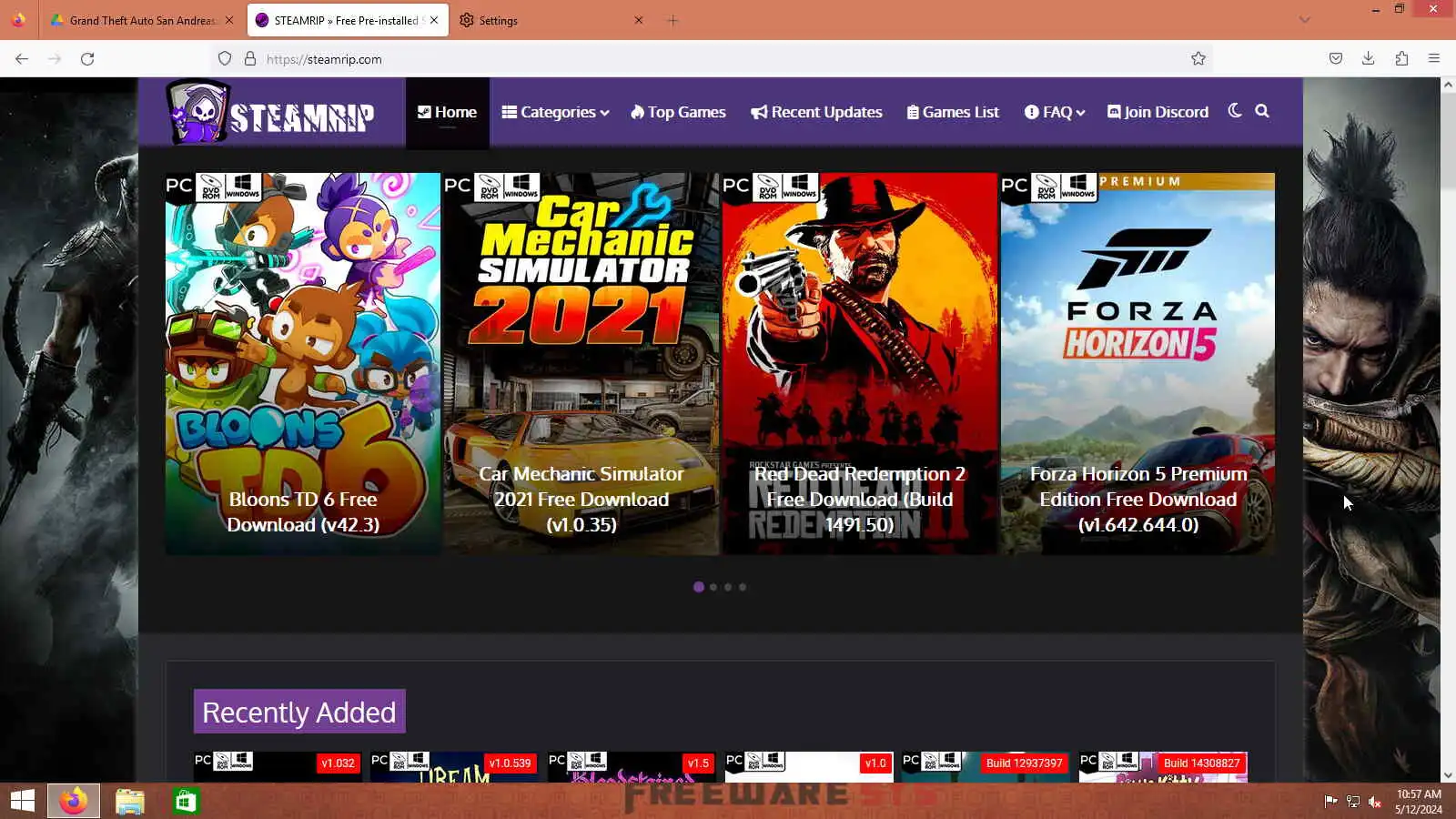Viewport: 1456px width, 819px height.
Task: Expand the FAQ dropdown menu
Action: [1055, 112]
